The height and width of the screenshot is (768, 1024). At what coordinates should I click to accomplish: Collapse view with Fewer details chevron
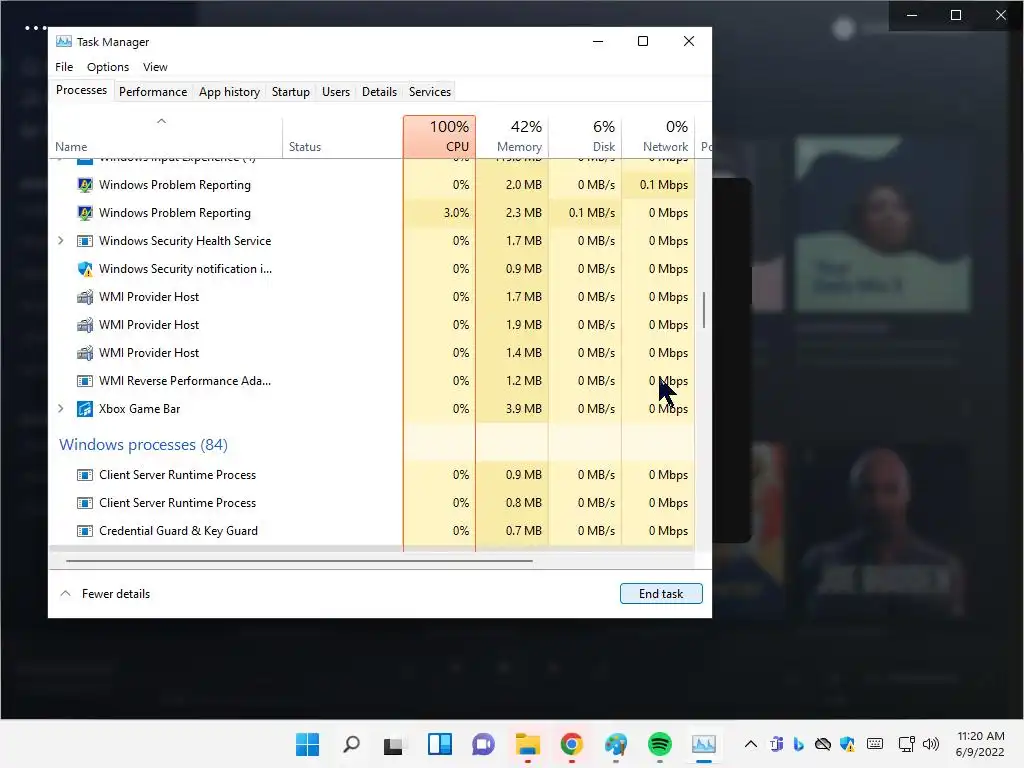pos(65,594)
